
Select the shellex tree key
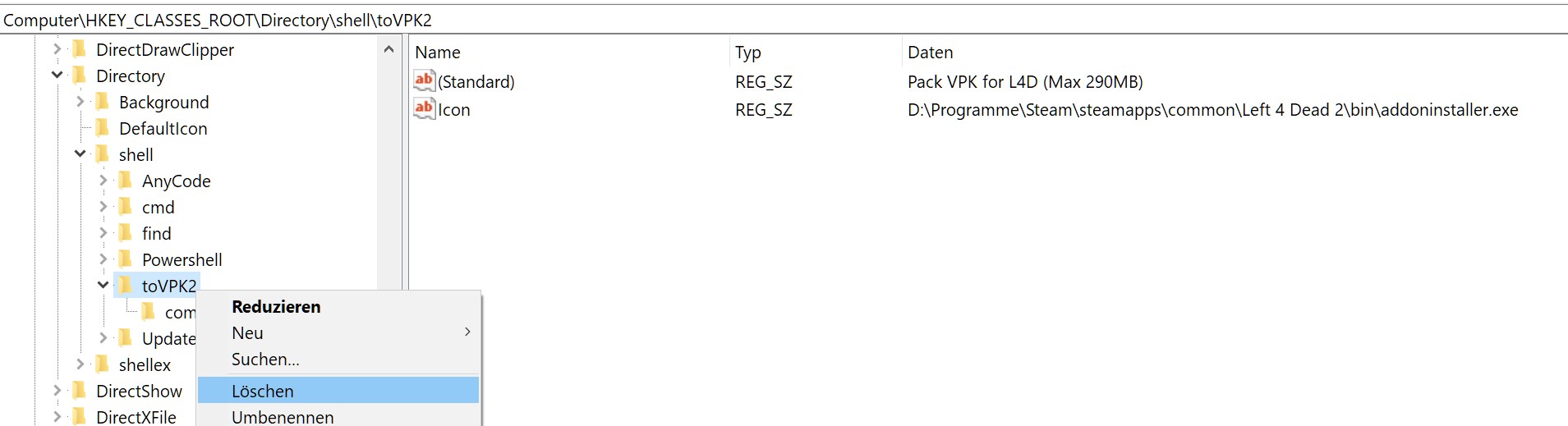coord(145,364)
